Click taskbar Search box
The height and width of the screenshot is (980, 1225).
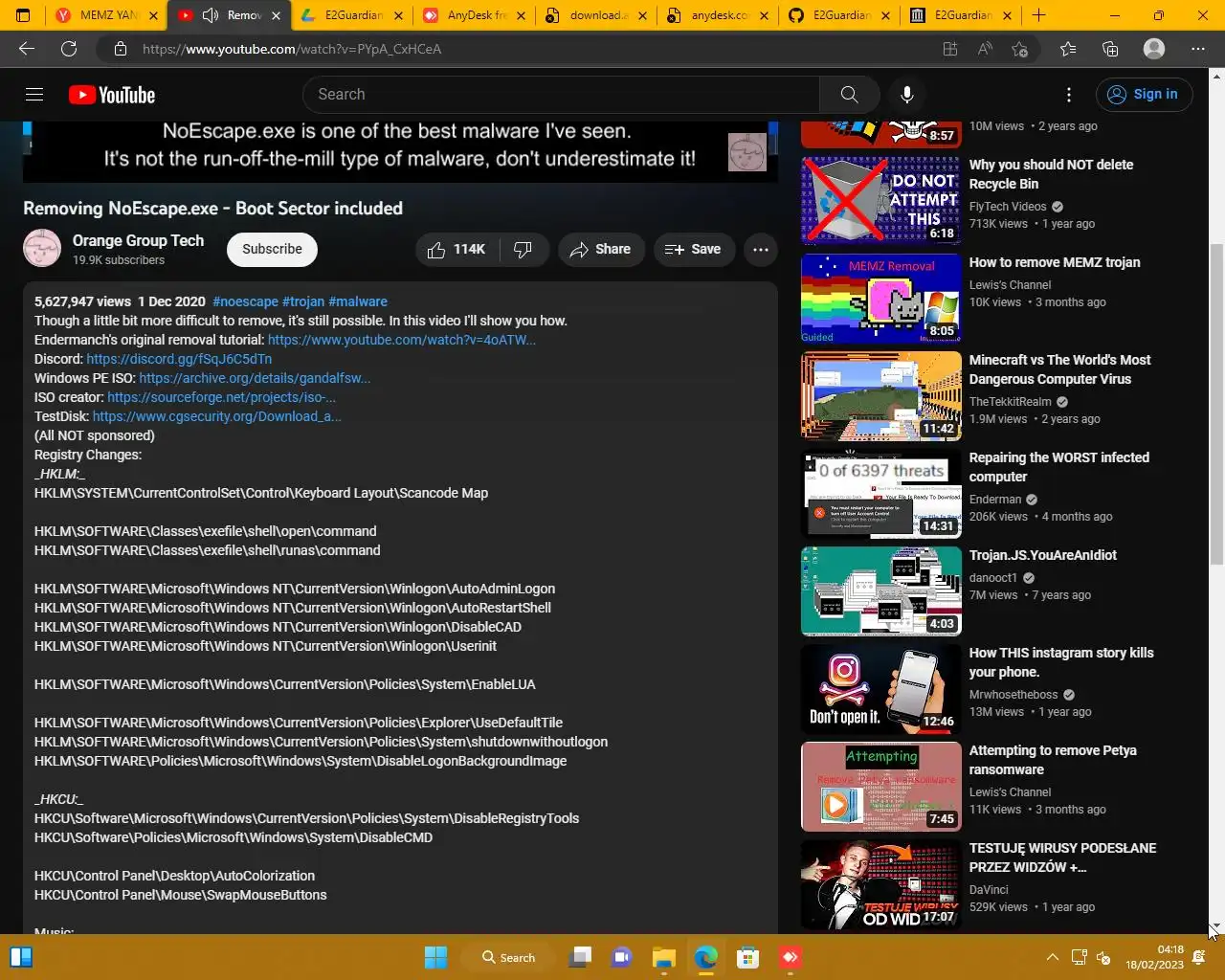coord(508,957)
